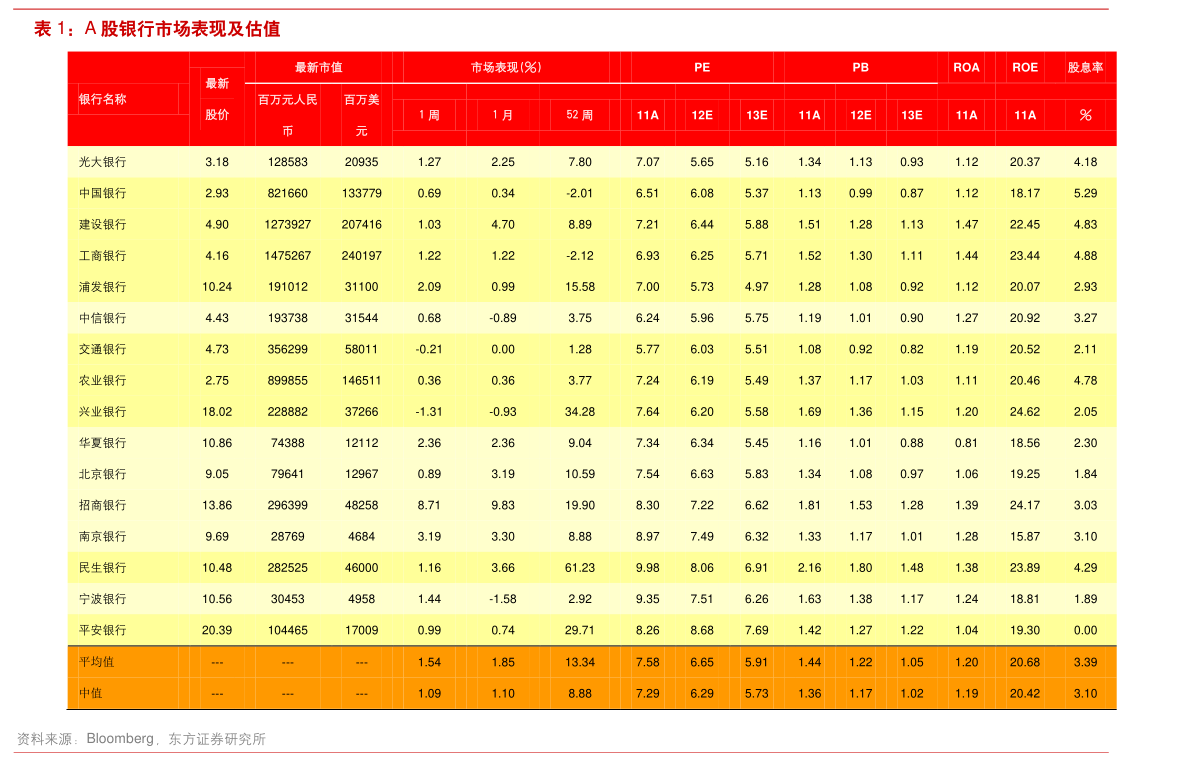Click the 中值 summary row label
This screenshot has width=1191, height=766.
pos(91,693)
